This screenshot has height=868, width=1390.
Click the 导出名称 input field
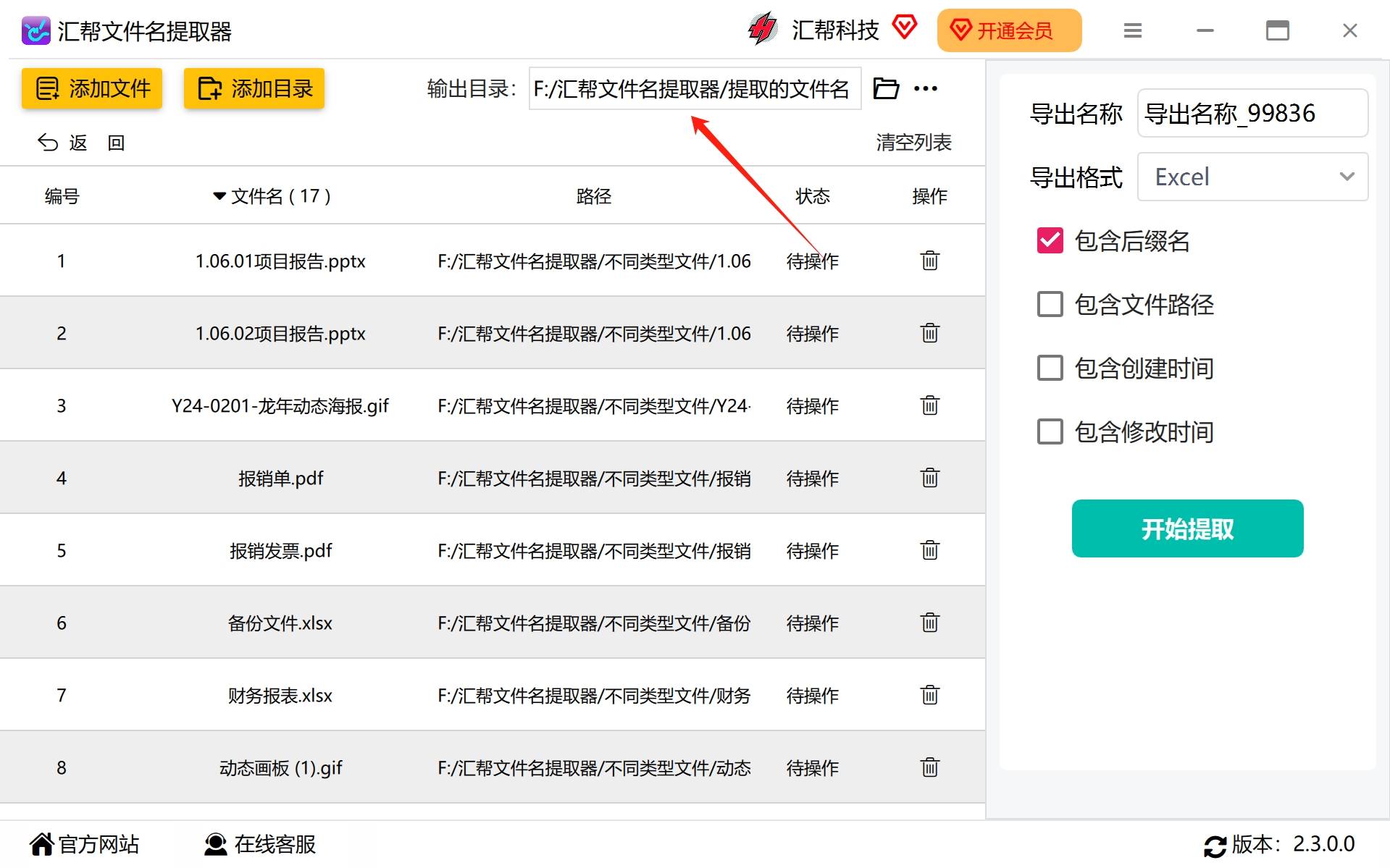coord(1252,113)
